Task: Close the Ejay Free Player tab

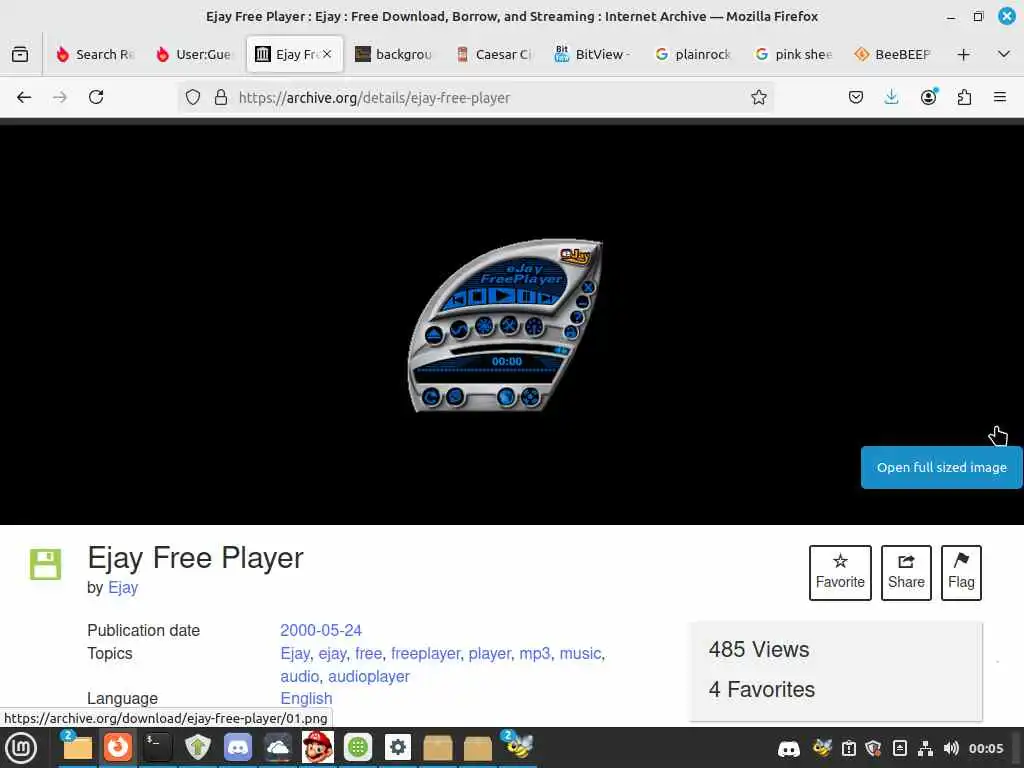Action: (327, 54)
